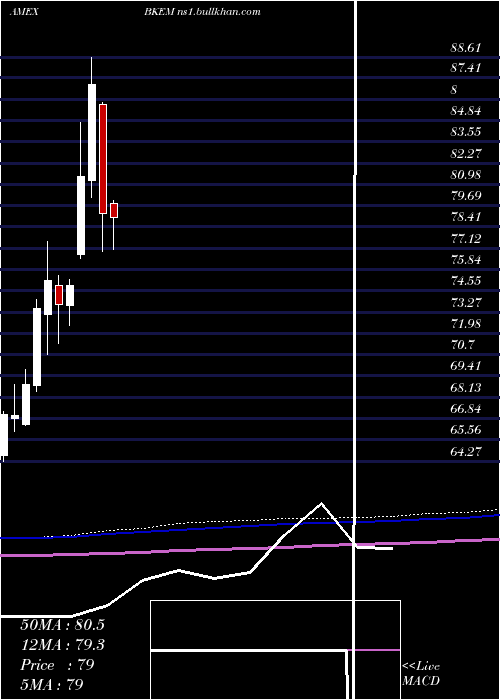Click the 71.98 price axis label

point(466,323)
